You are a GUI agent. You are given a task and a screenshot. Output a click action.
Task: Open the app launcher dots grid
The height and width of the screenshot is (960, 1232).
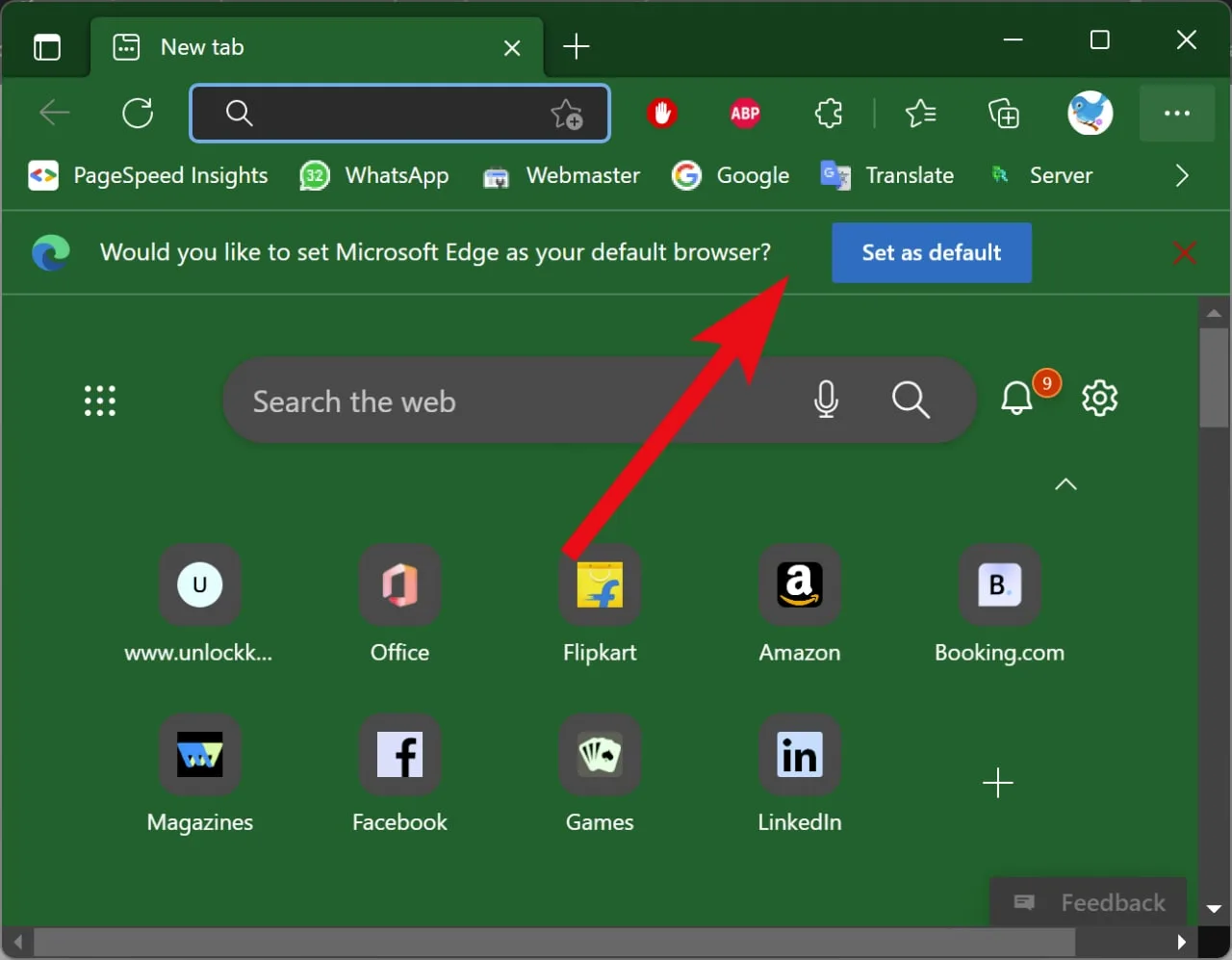coord(100,401)
